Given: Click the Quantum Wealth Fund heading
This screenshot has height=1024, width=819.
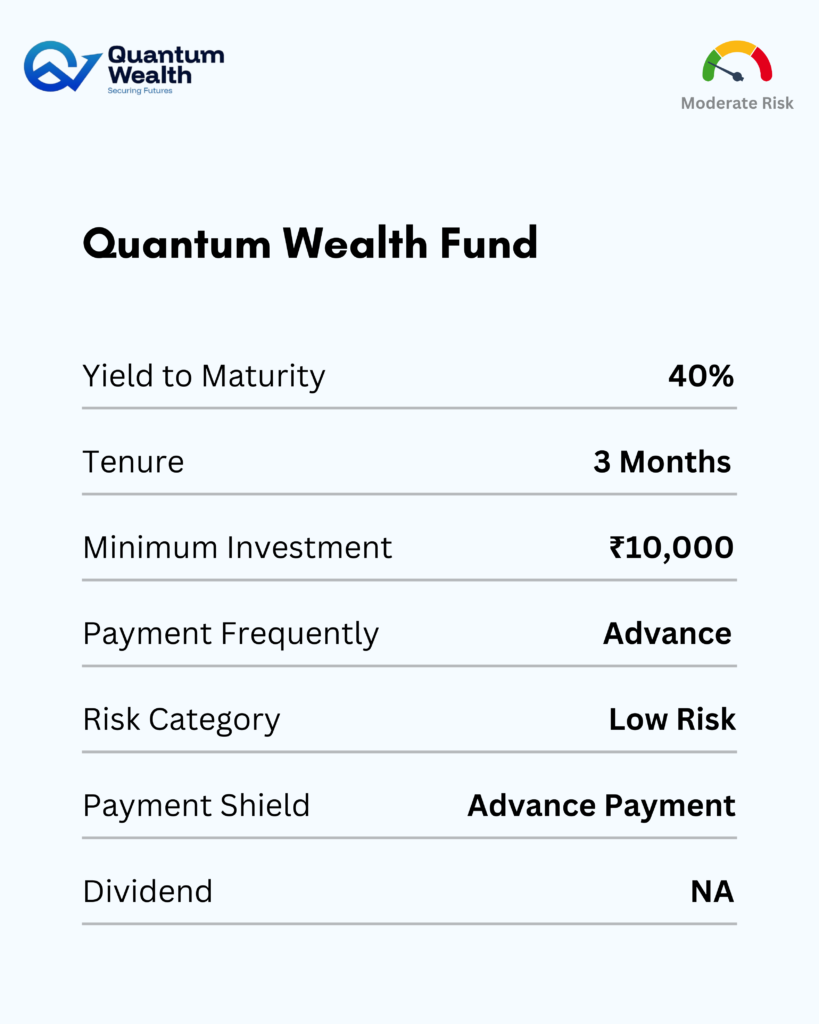Looking at the screenshot, I should point(310,244).
